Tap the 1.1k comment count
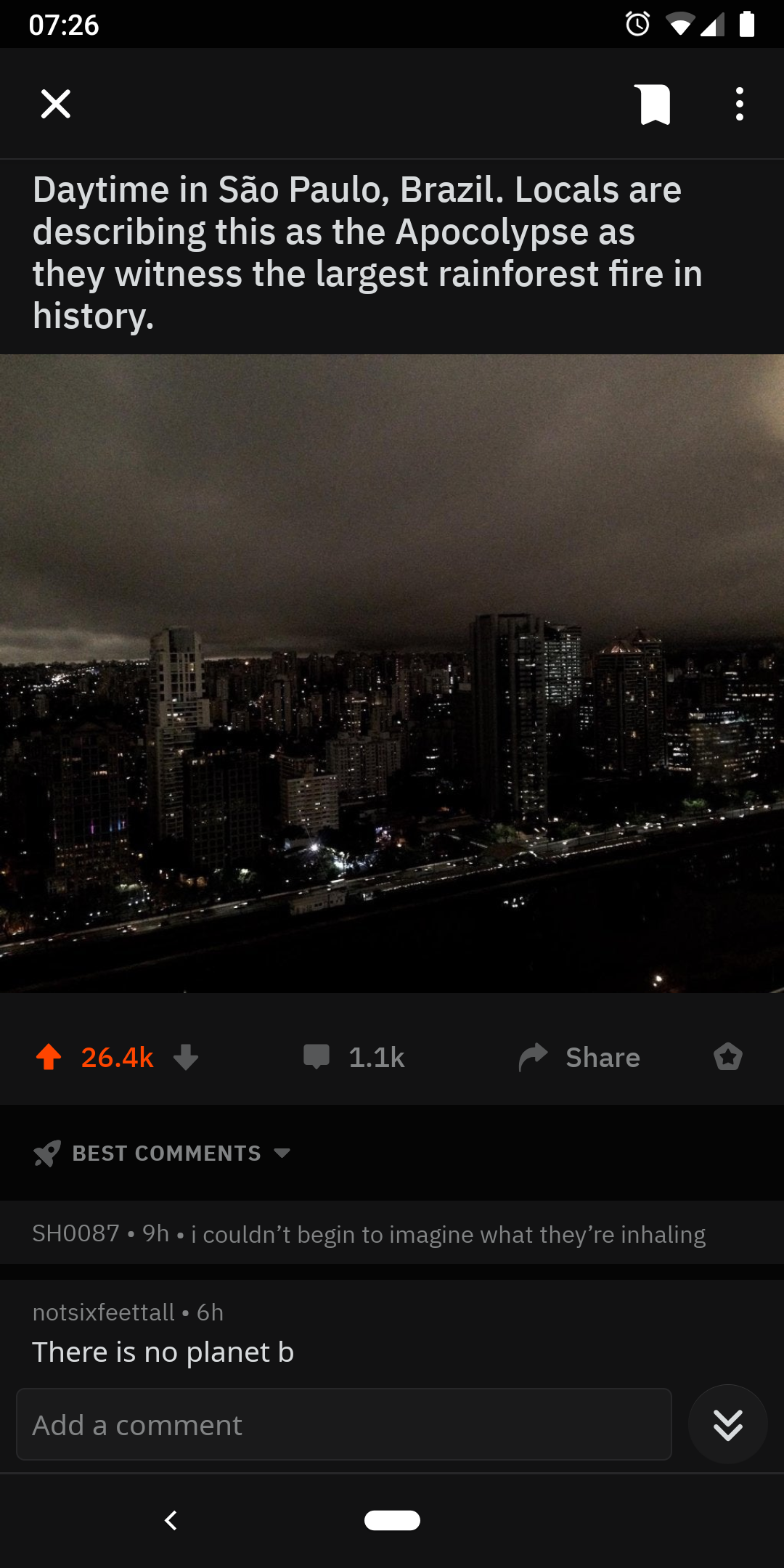Viewport: 784px width, 1568px height. coord(377,1058)
